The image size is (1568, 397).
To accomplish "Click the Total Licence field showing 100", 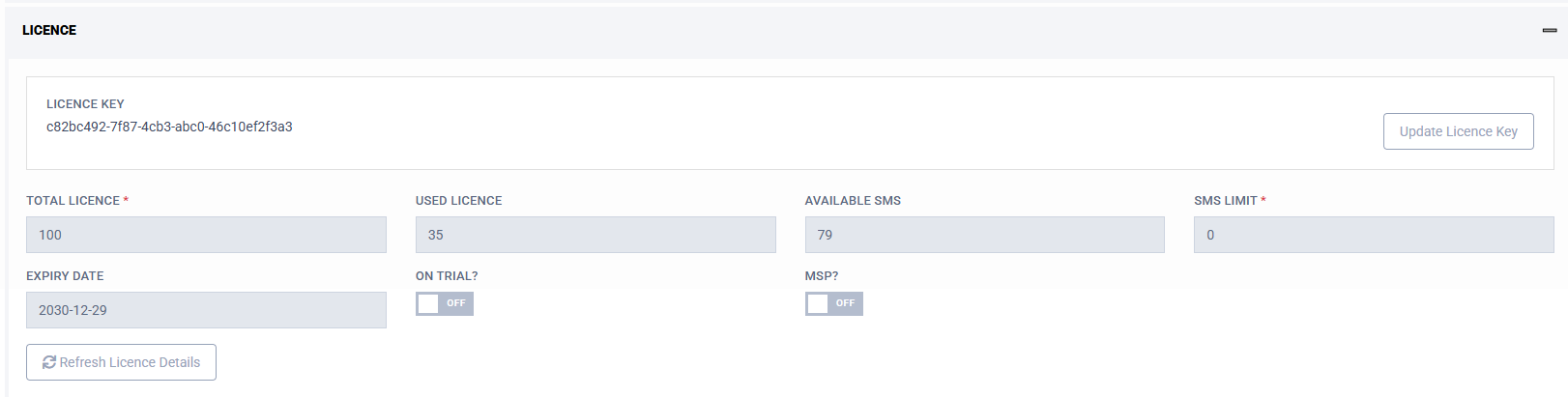I will coord(206,235).
